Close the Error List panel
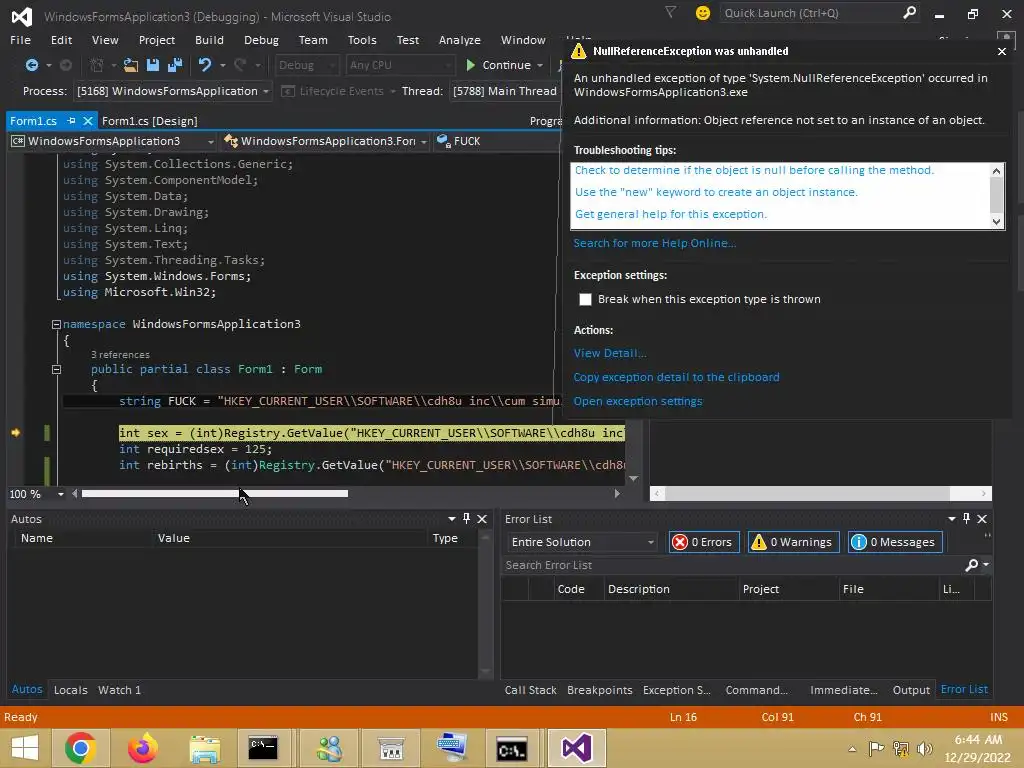Screen dimensions: 1024x768 [982, 519]
